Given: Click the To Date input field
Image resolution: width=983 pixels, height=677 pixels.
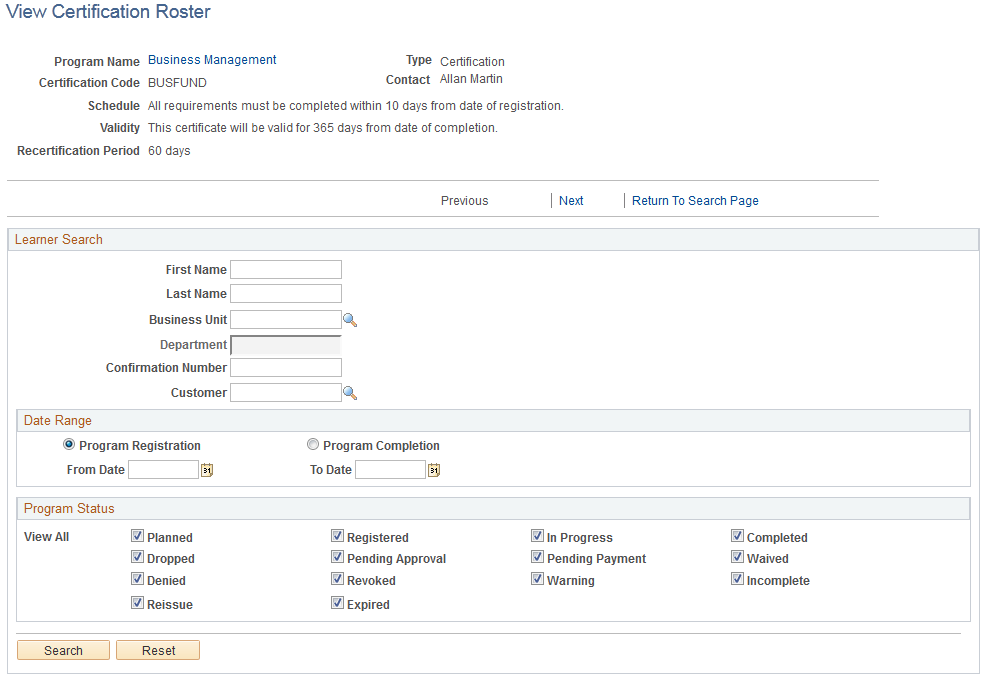Looking at the screenshot, I should [391, 470].
